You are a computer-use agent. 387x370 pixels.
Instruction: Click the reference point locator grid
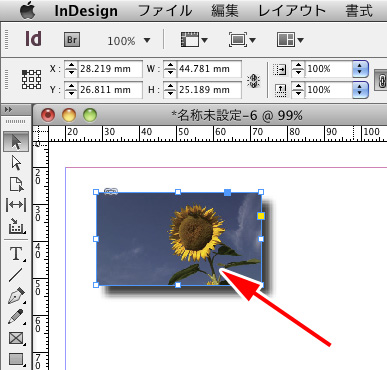coord(32,79)
